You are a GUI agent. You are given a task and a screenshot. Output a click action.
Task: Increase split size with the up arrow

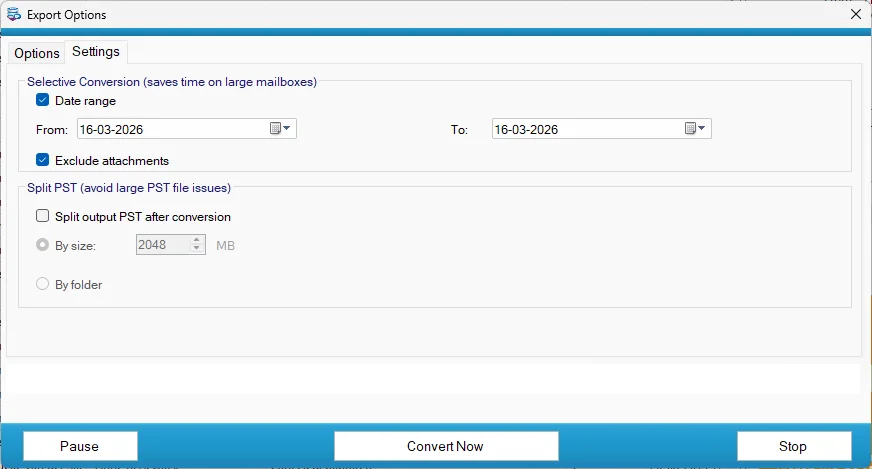[x=197, y=240]
